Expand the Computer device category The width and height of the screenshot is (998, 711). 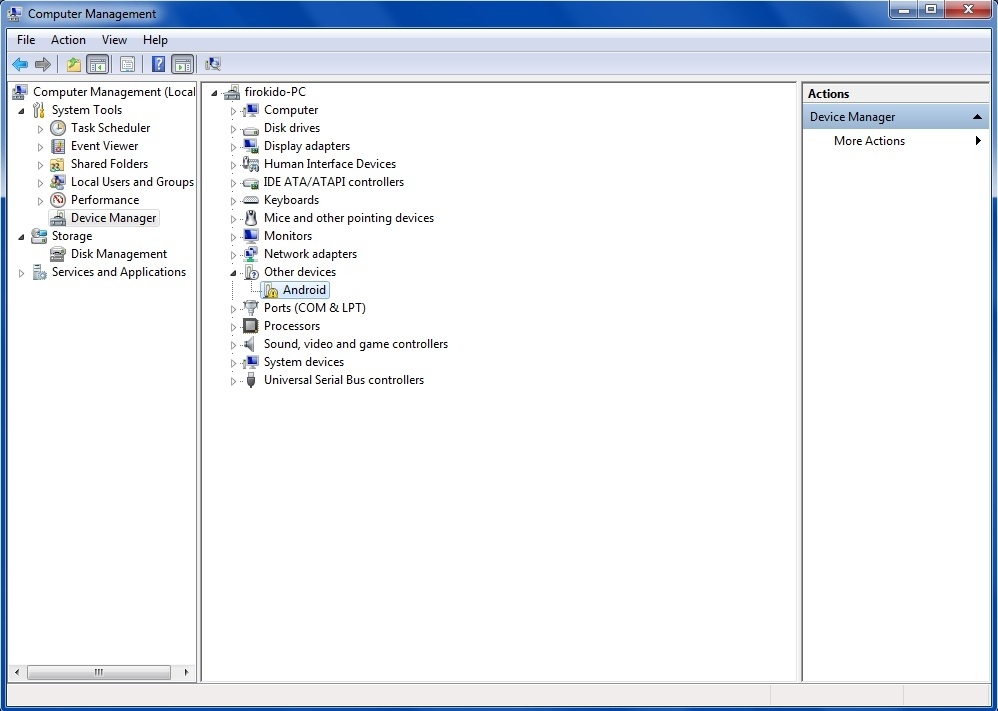pos(234,111)
